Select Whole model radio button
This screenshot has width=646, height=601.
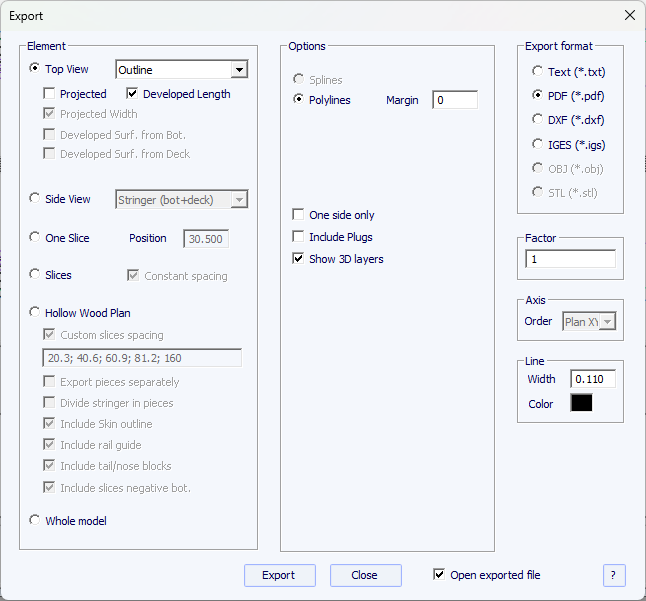(x=36, y=521)
